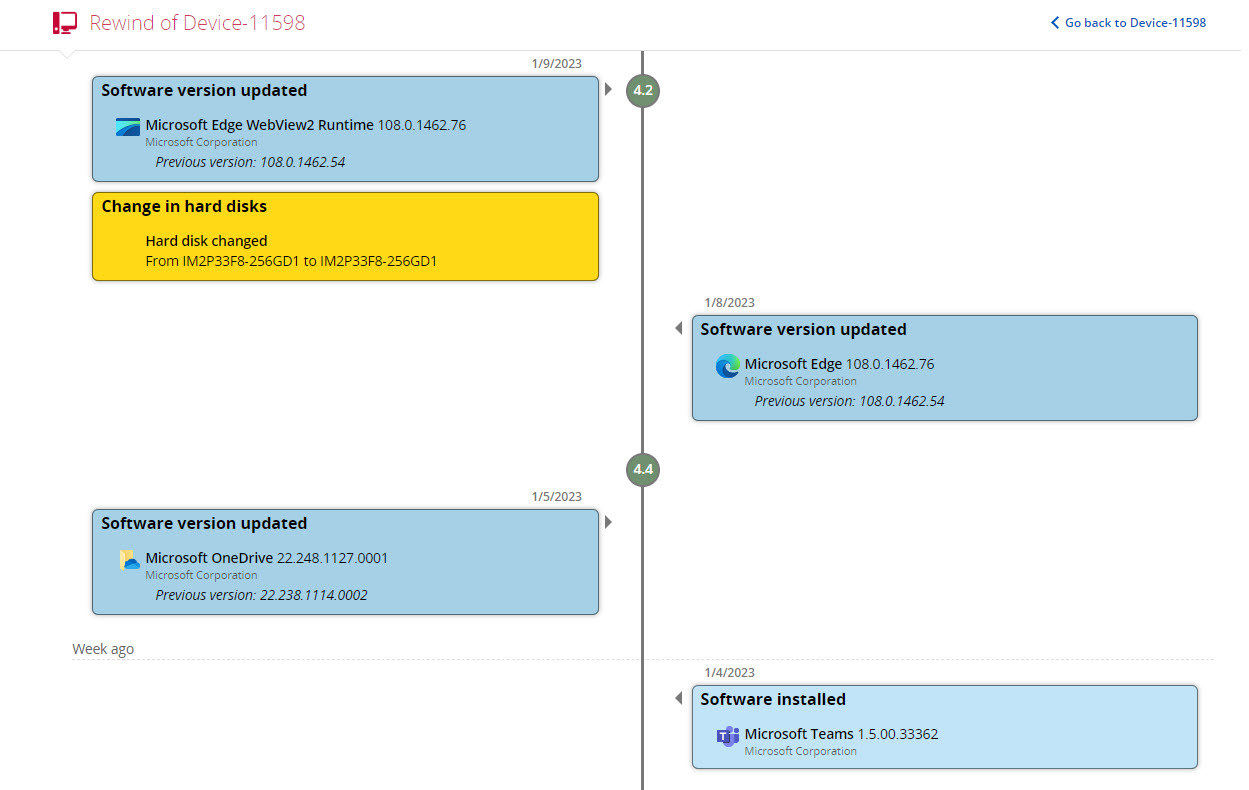
Task: Click the From IM2P33F8-256GD1 to IM2P33F8-256GD1 line
Action: [x=292, y=261]
